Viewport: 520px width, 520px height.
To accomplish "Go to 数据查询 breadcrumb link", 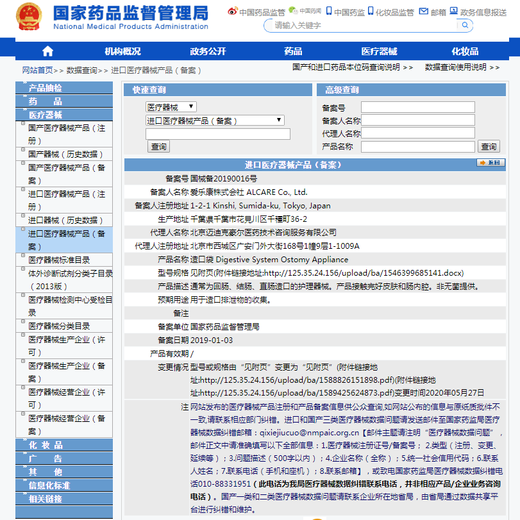I will click(82, 70).
